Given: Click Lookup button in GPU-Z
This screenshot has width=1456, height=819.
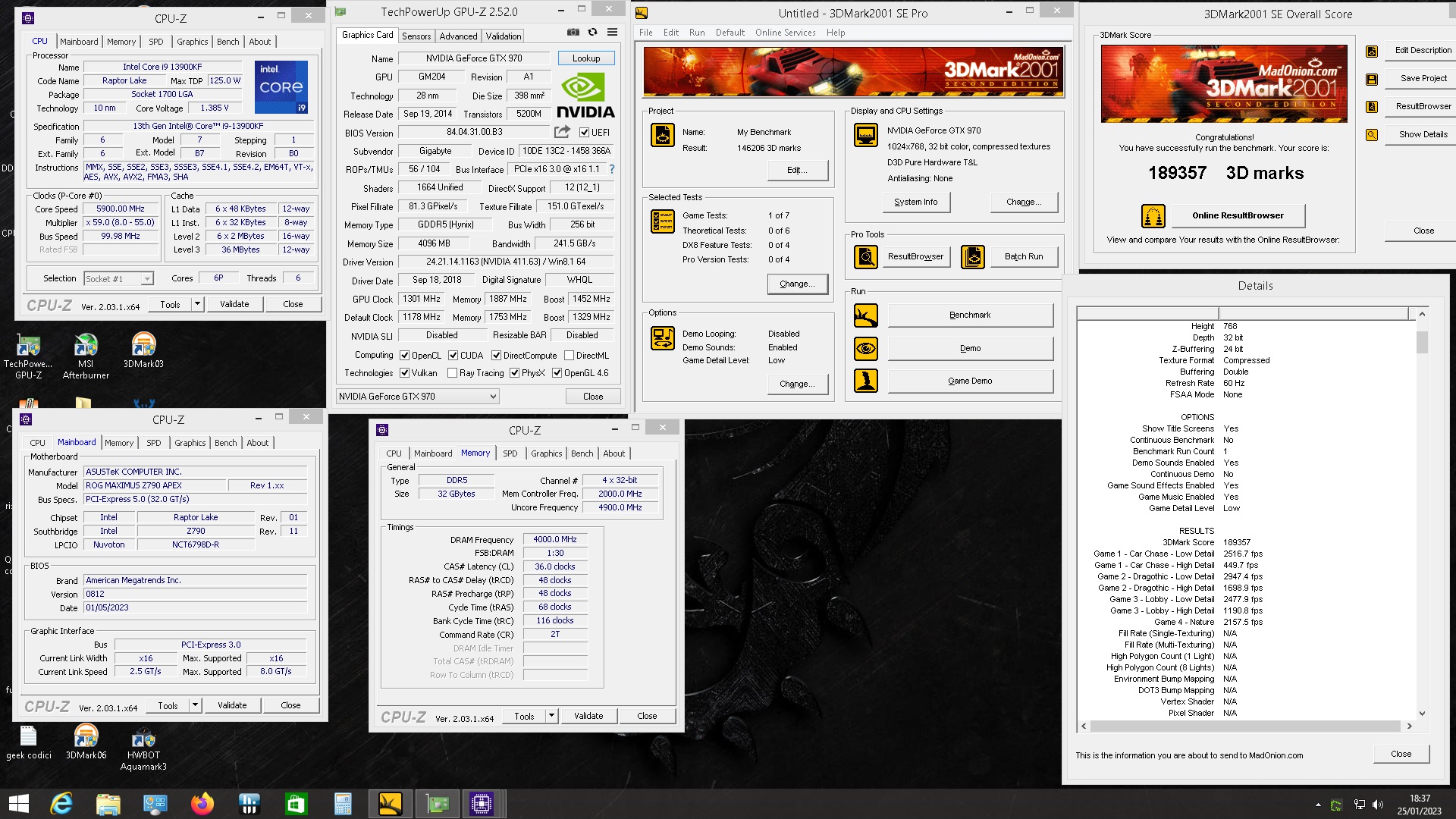Looking at the screenshot, I should 586,58.
